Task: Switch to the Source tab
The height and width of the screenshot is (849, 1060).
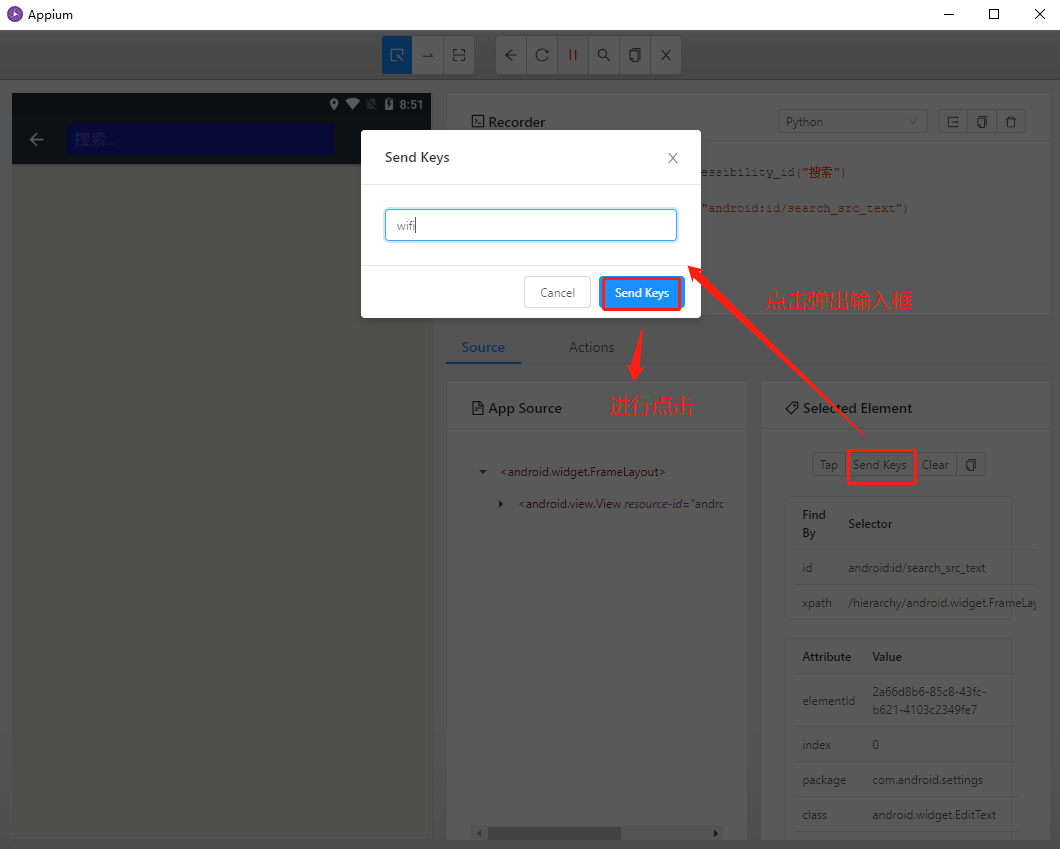Action: [483, 347]
